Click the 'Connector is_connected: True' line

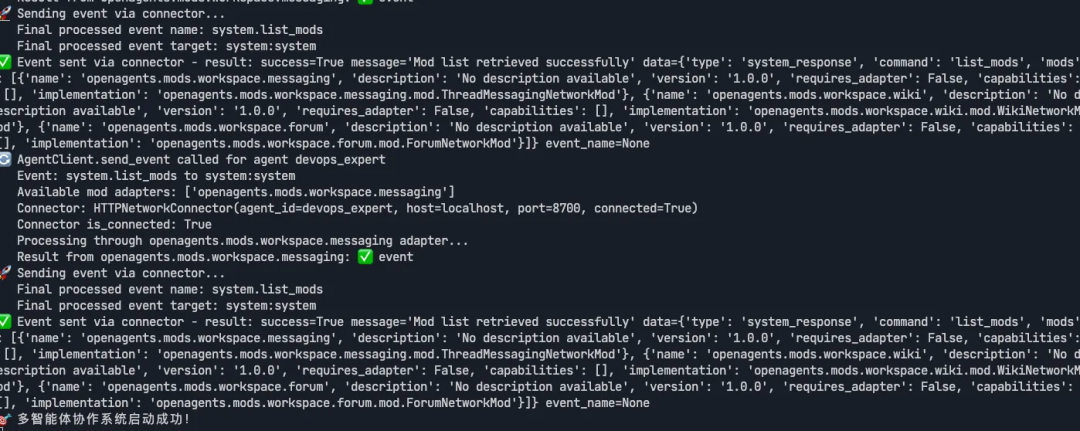[x=115, y=224]
